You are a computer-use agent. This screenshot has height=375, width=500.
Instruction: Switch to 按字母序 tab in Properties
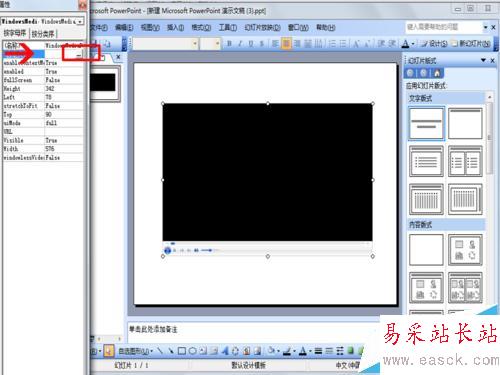[15, 33]
